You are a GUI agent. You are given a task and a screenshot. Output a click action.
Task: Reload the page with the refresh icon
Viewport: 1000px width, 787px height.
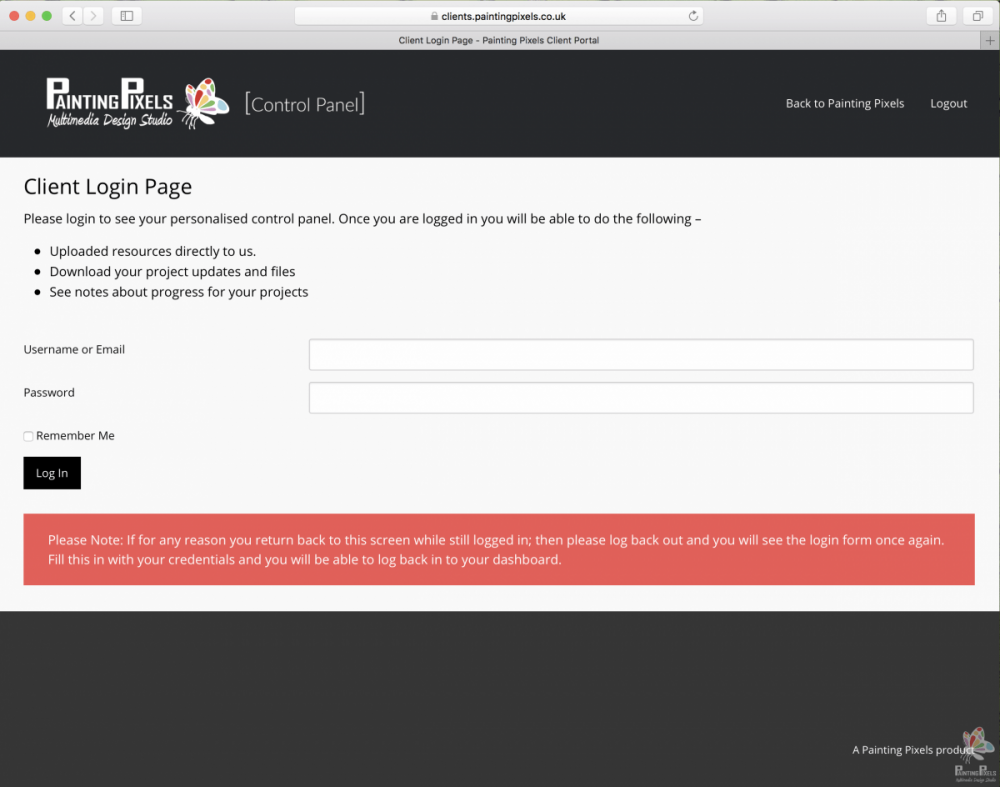tap(693, 16)
